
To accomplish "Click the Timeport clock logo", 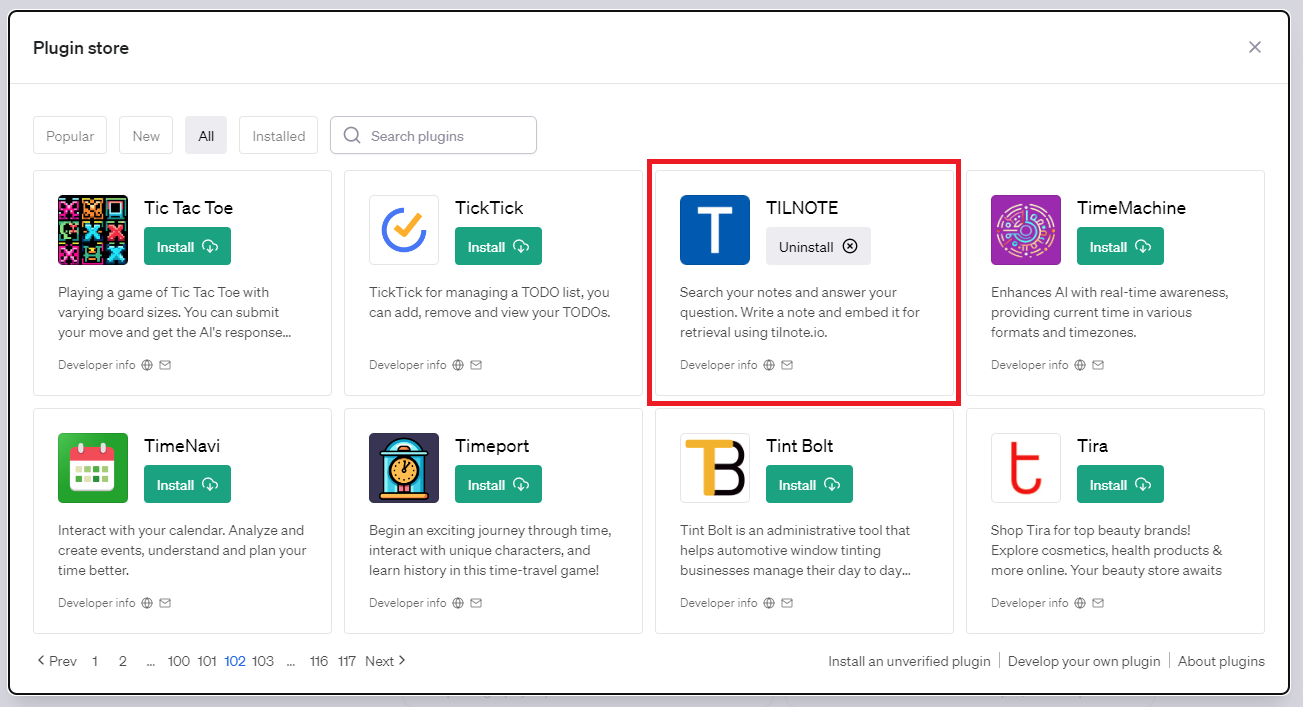I will [x=404, y=468].
